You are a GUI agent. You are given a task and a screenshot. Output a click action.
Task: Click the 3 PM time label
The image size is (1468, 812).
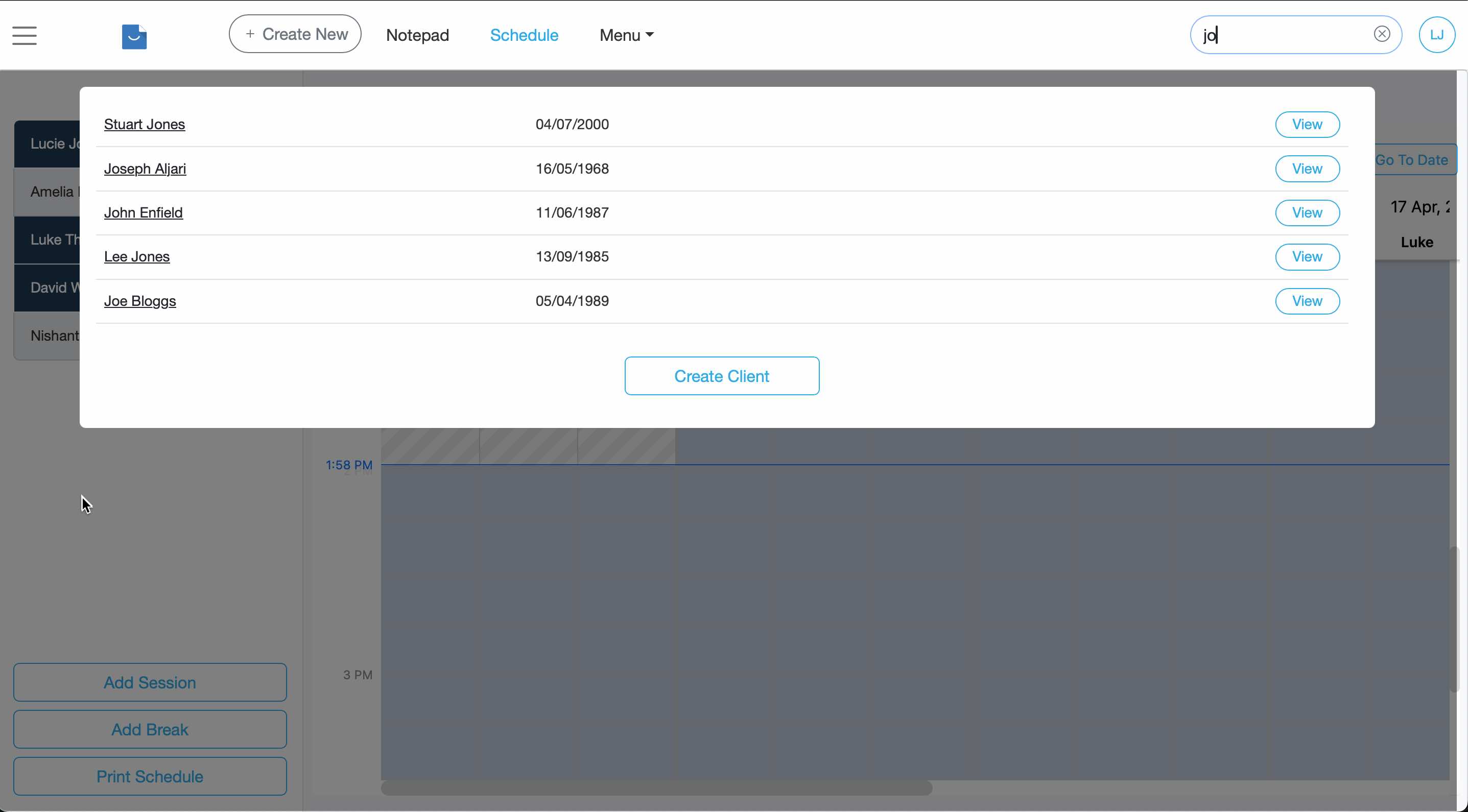[358, 675]
